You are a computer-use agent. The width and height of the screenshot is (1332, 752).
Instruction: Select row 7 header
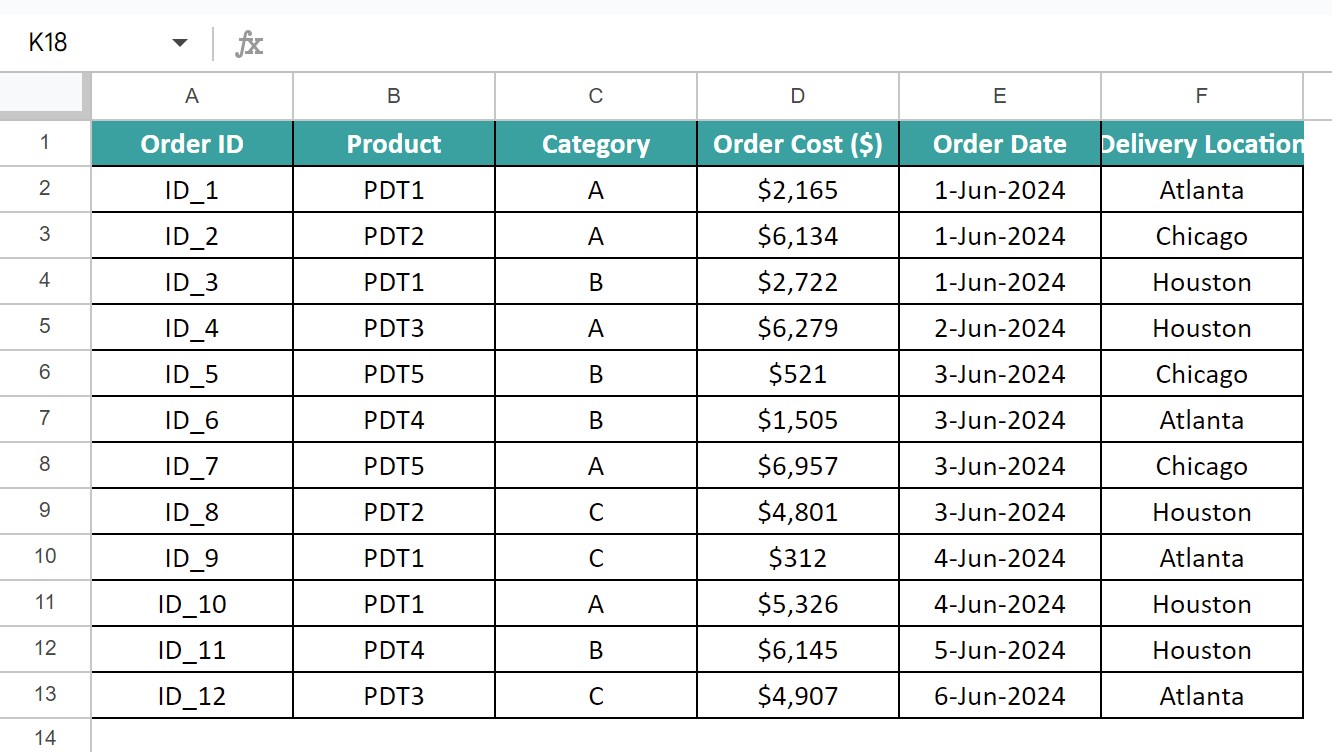pos(45,419)
